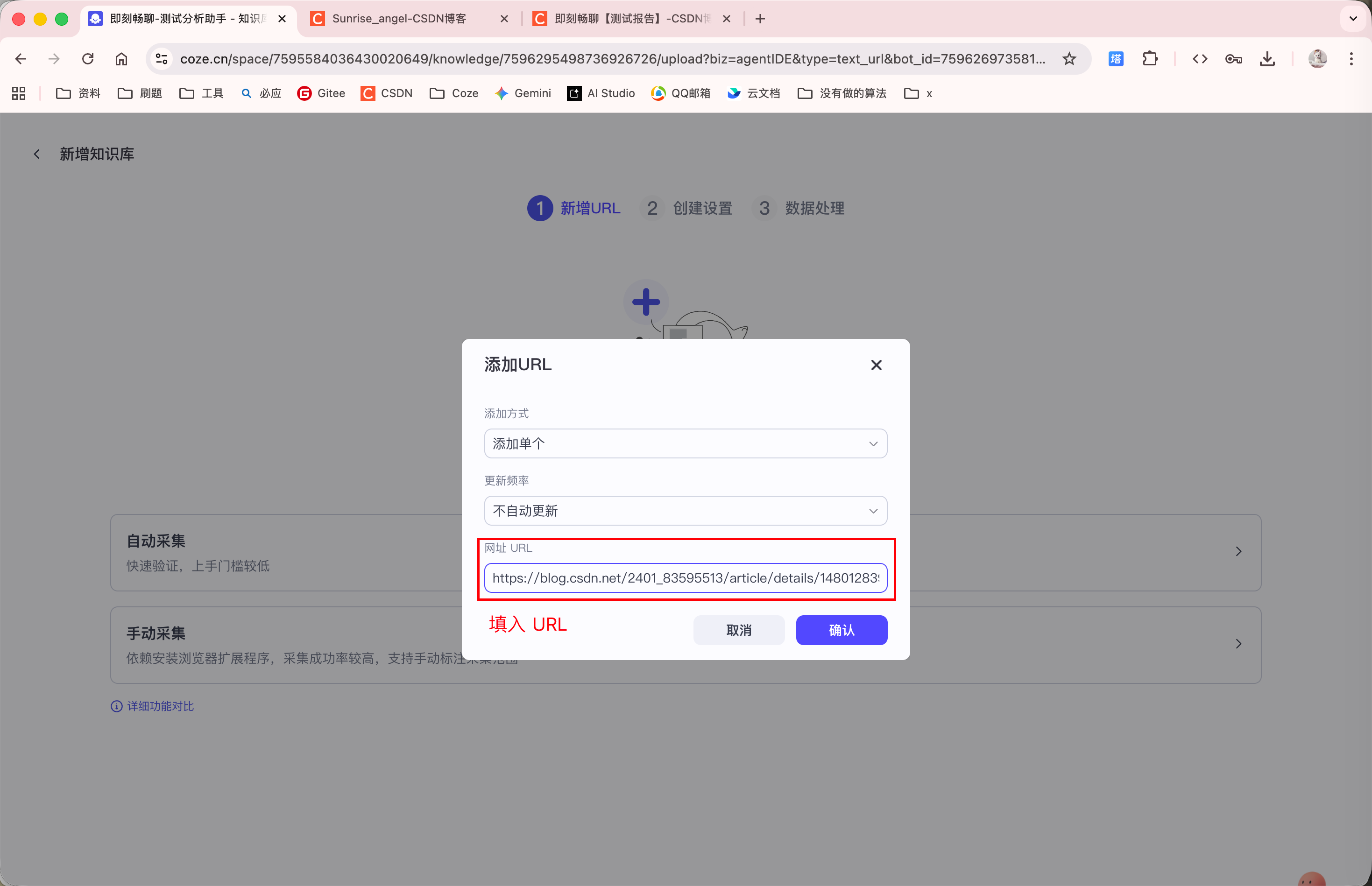Open the Gitee bookmark

[x=321, y=93]
